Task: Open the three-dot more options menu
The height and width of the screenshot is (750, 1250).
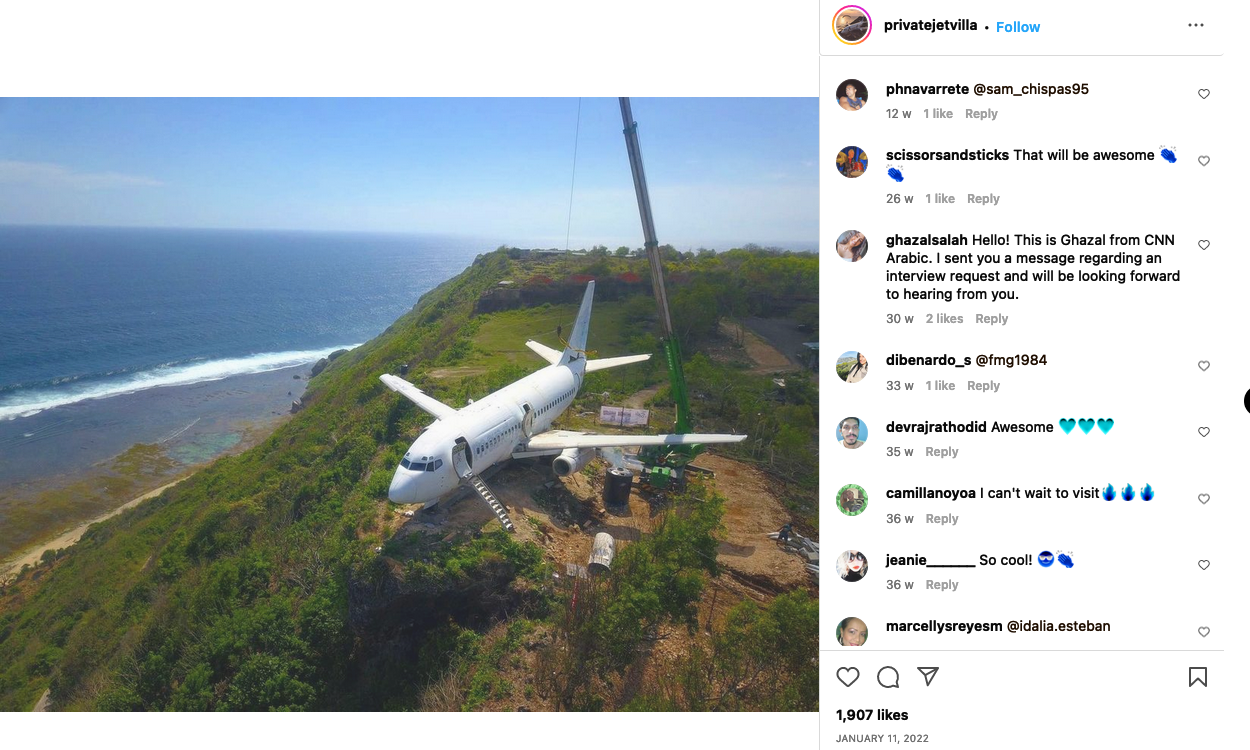Action: tap(1196, 26)
